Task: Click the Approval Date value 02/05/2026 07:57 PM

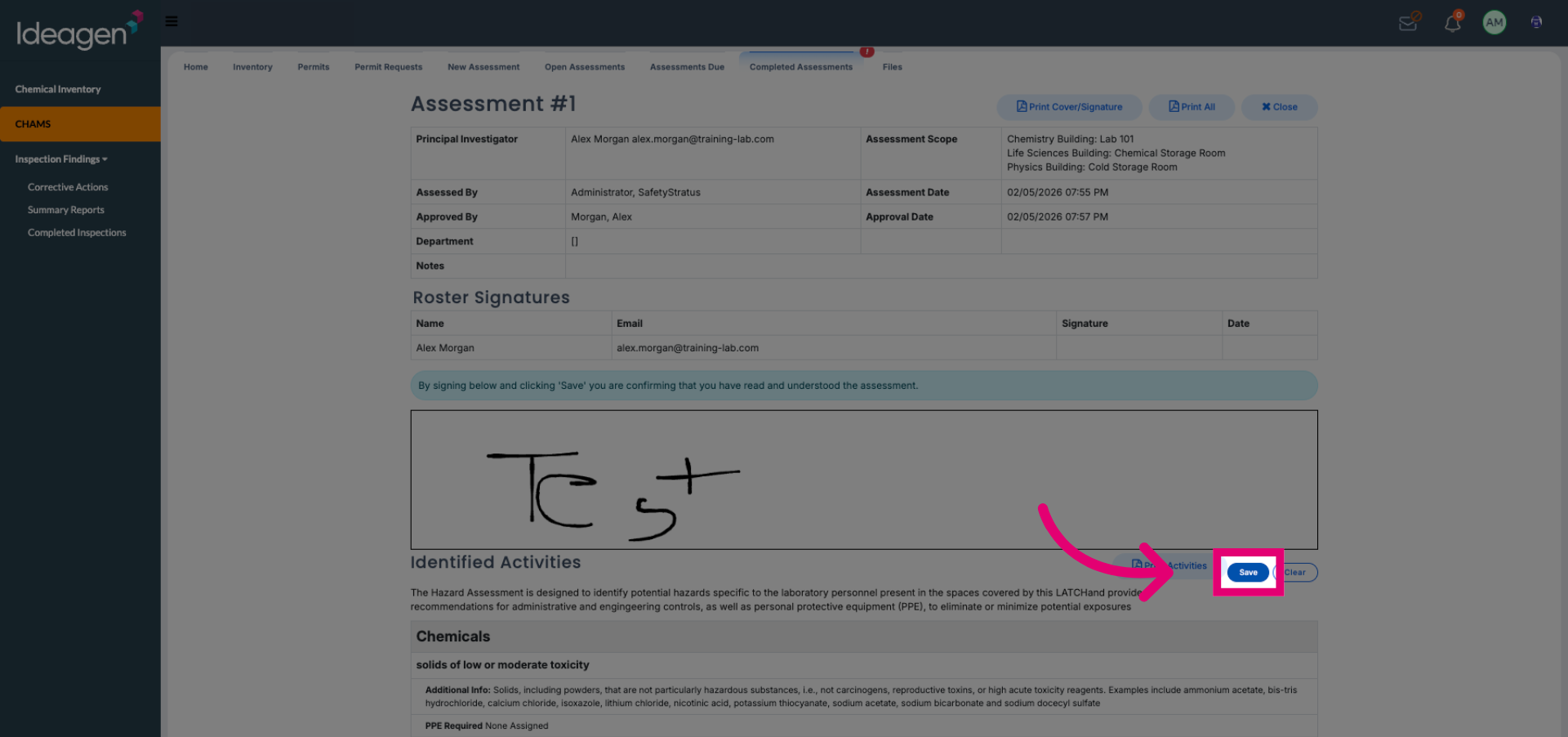Action: point(1058,217)
